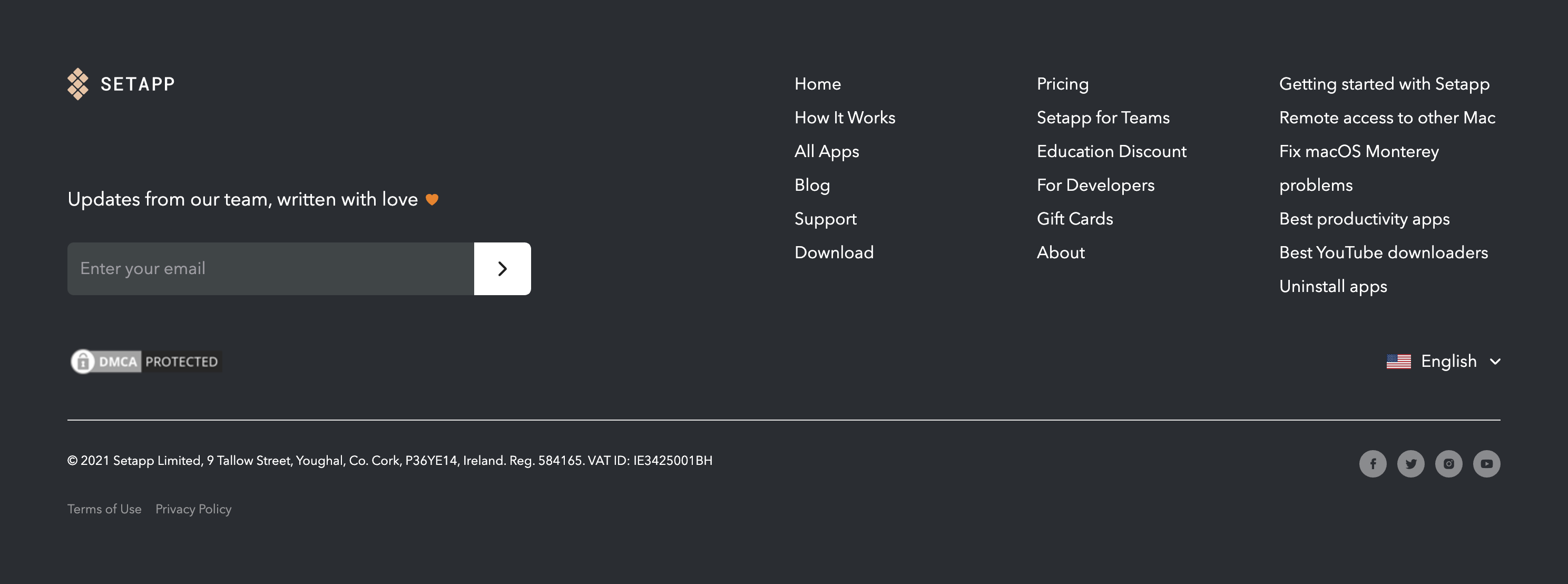
Task: Open the Privacy Policy
Action: 193,509
